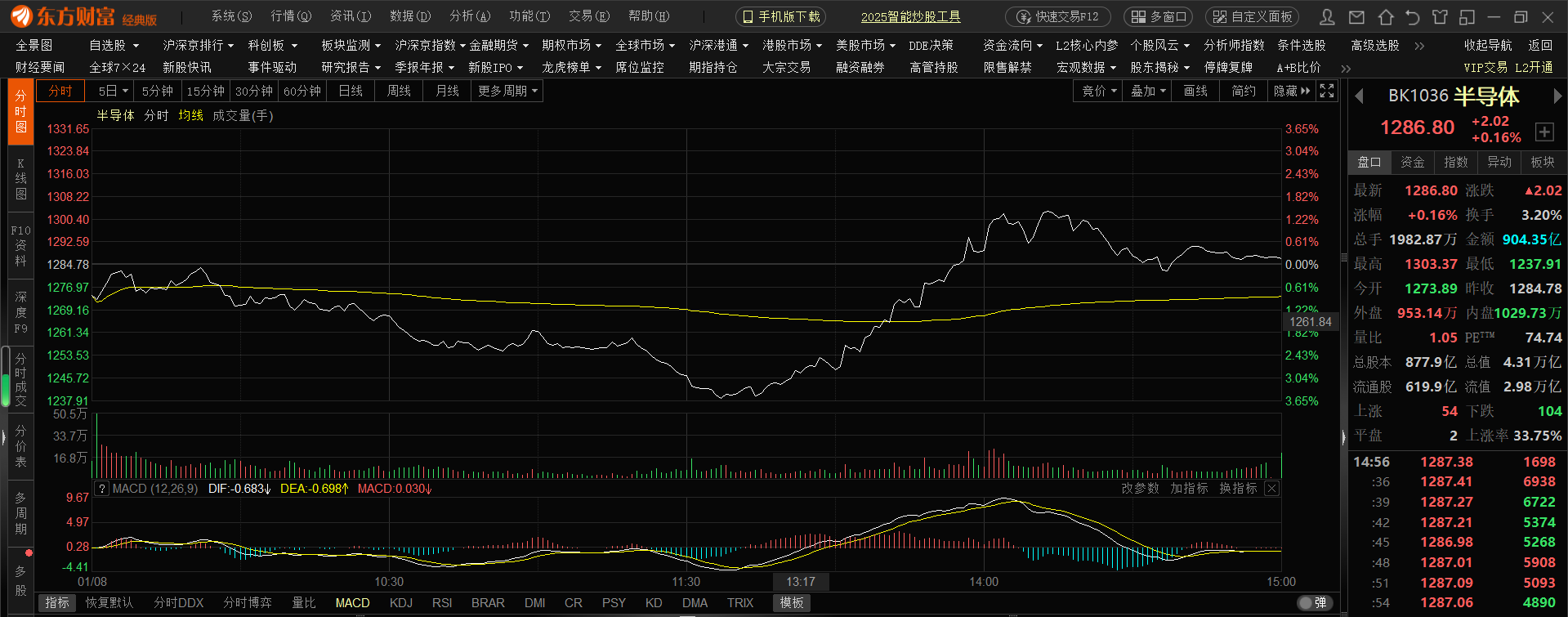Image resolution: width=1568 pixels, height=617 pixels.
Task: Close the MACD indicator panel
Action: [1271, 489]
